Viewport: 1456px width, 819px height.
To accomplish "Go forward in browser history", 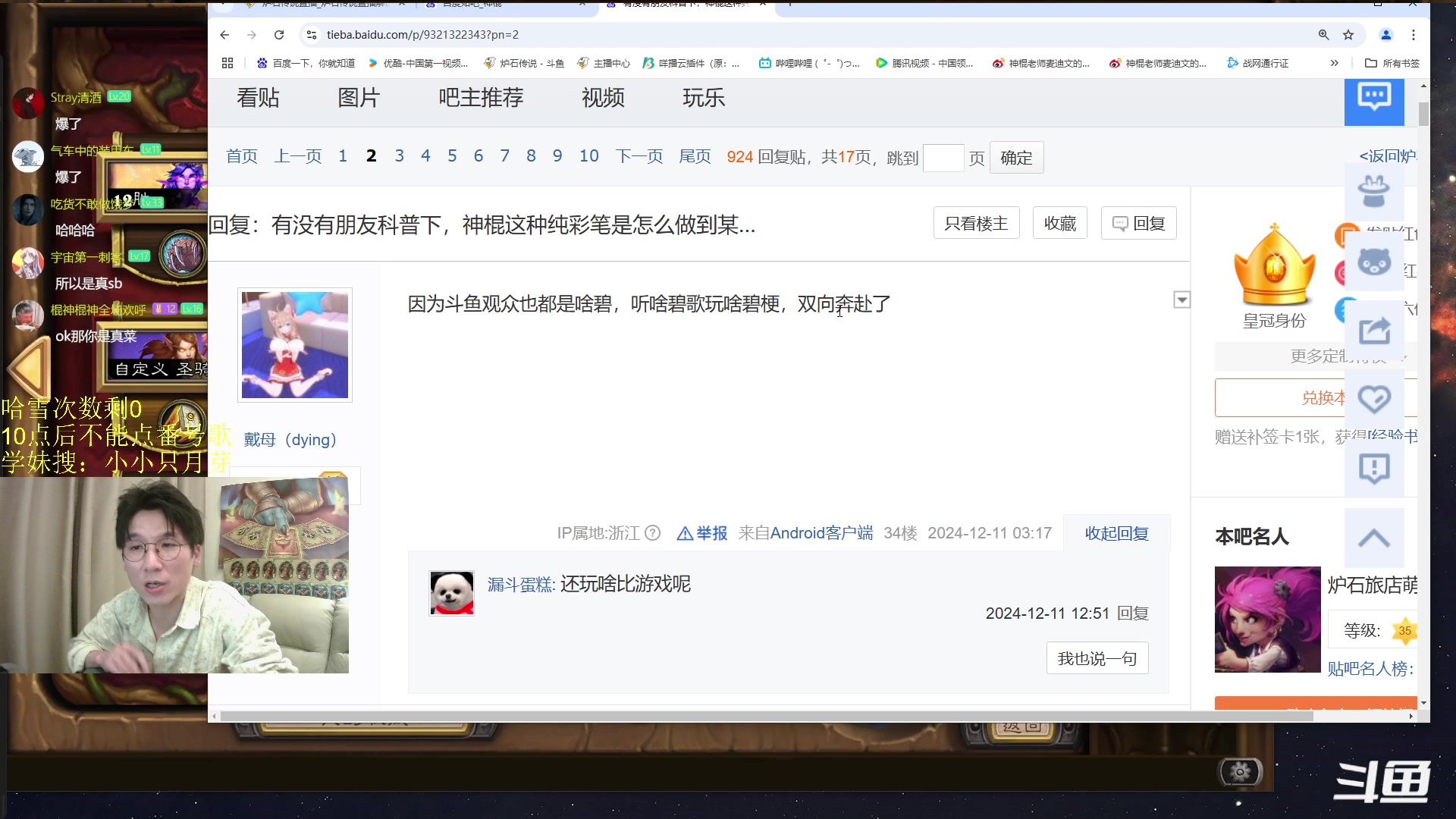I will click(x=252, y=35).
